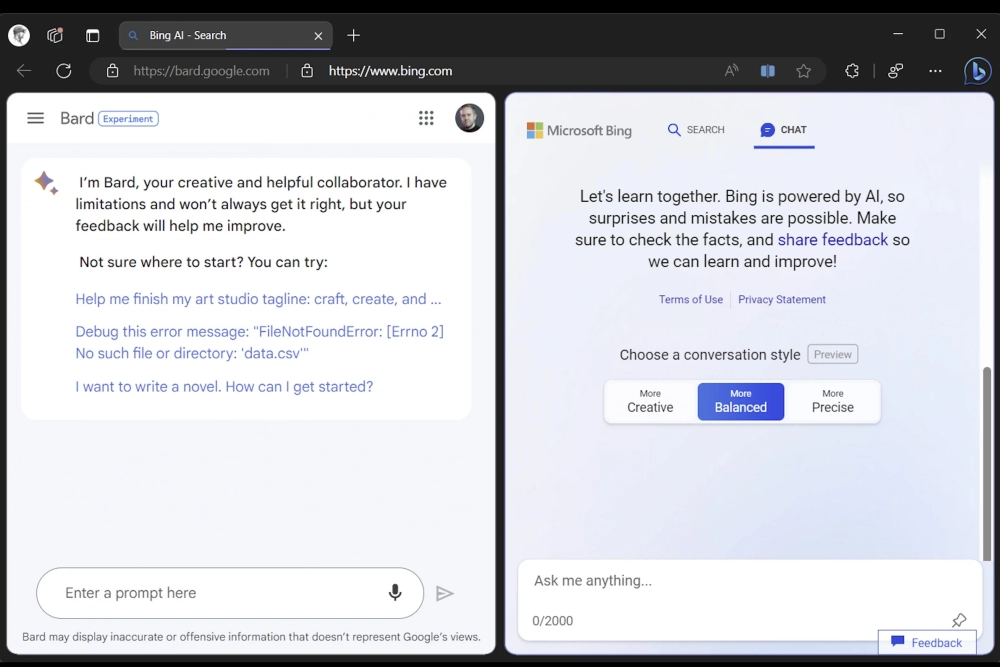Refresh the current page
Image resolution: width=1000 pixels, height=667 pixels.
tap(64, 71)
